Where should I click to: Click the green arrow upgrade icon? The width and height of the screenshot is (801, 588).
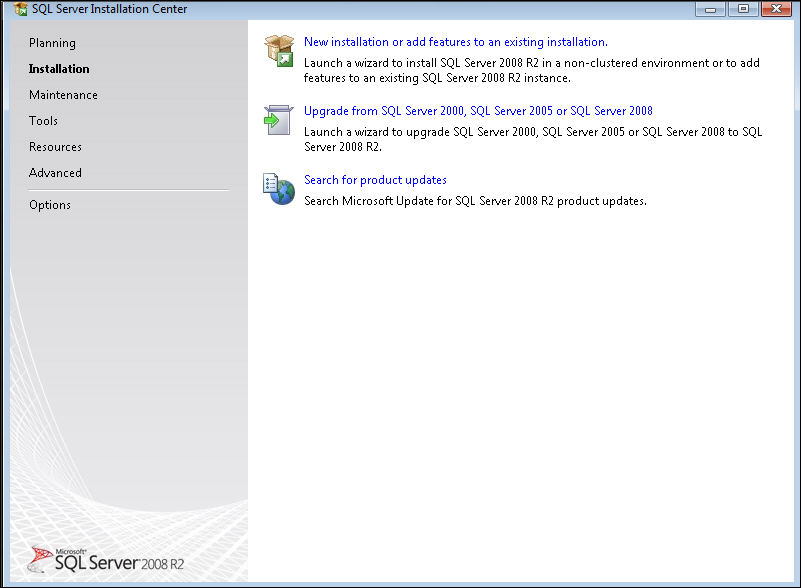pyautogui.click(x=278, y=119)
